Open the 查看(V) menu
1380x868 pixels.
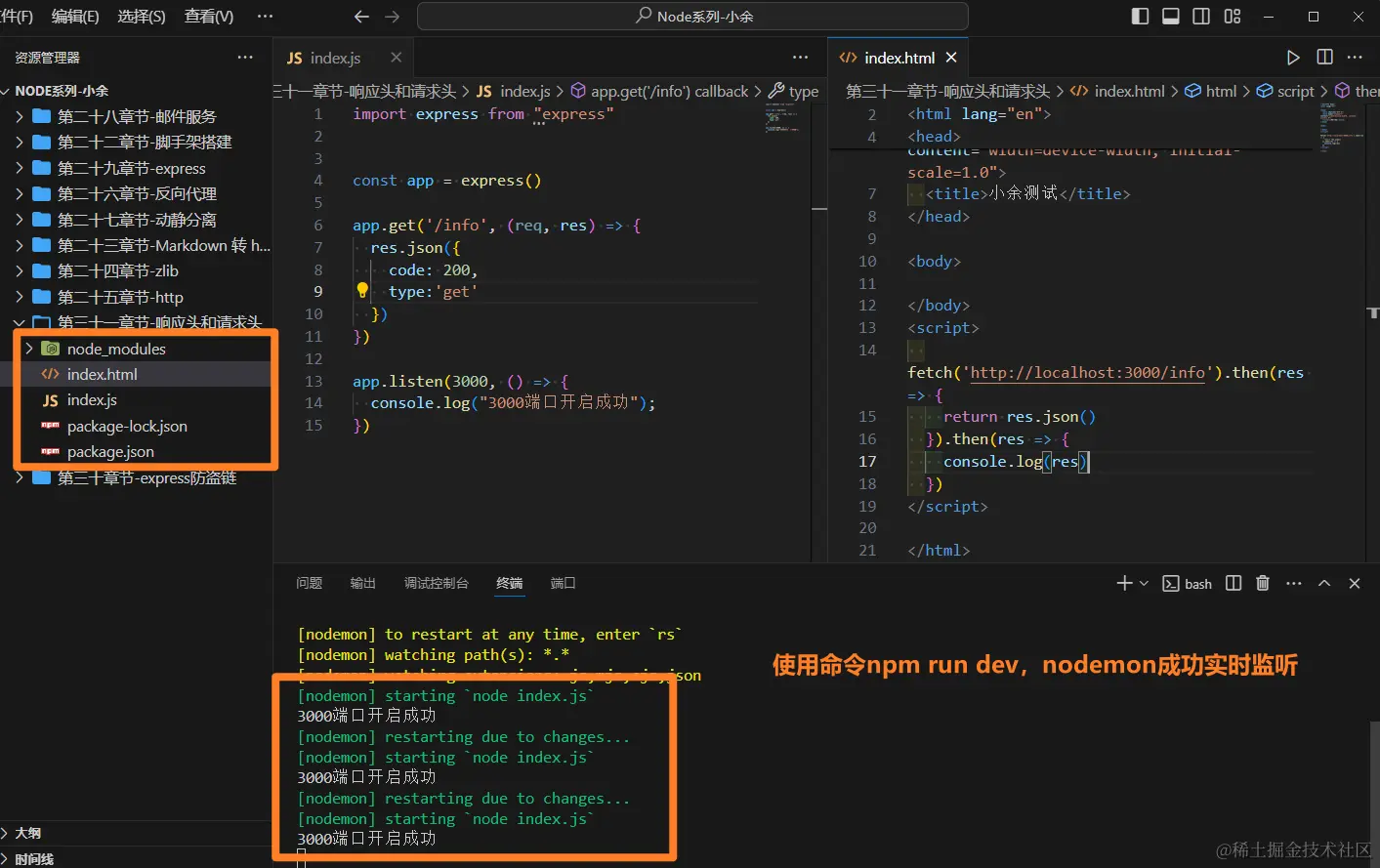pos(209,17)
